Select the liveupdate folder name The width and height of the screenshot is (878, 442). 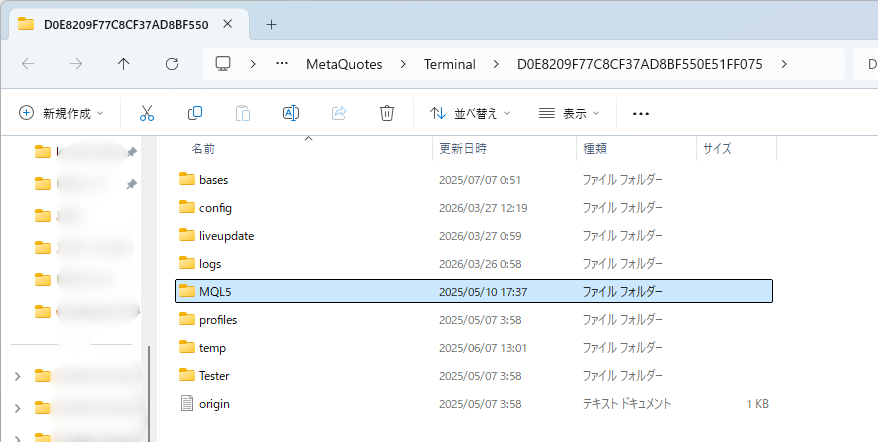(226, 236)
